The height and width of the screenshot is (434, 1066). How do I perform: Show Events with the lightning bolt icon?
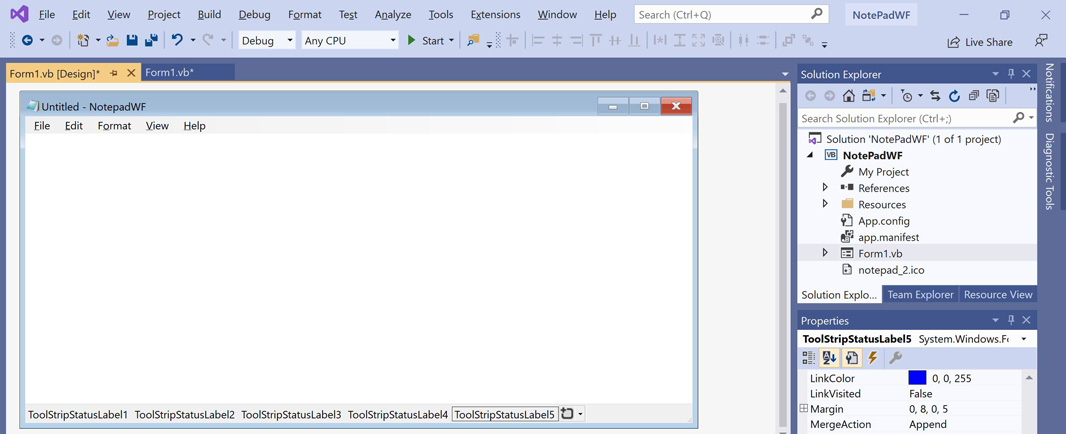[873, 358]
